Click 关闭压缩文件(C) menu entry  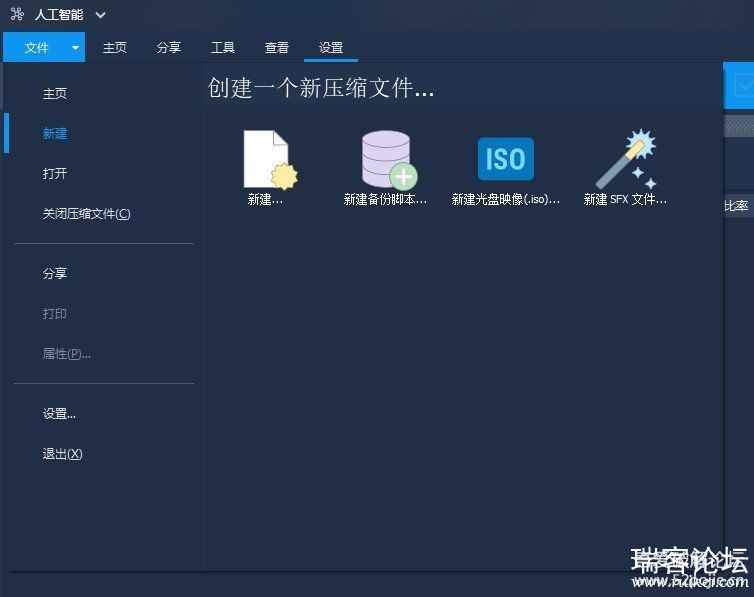coord(86,214)
